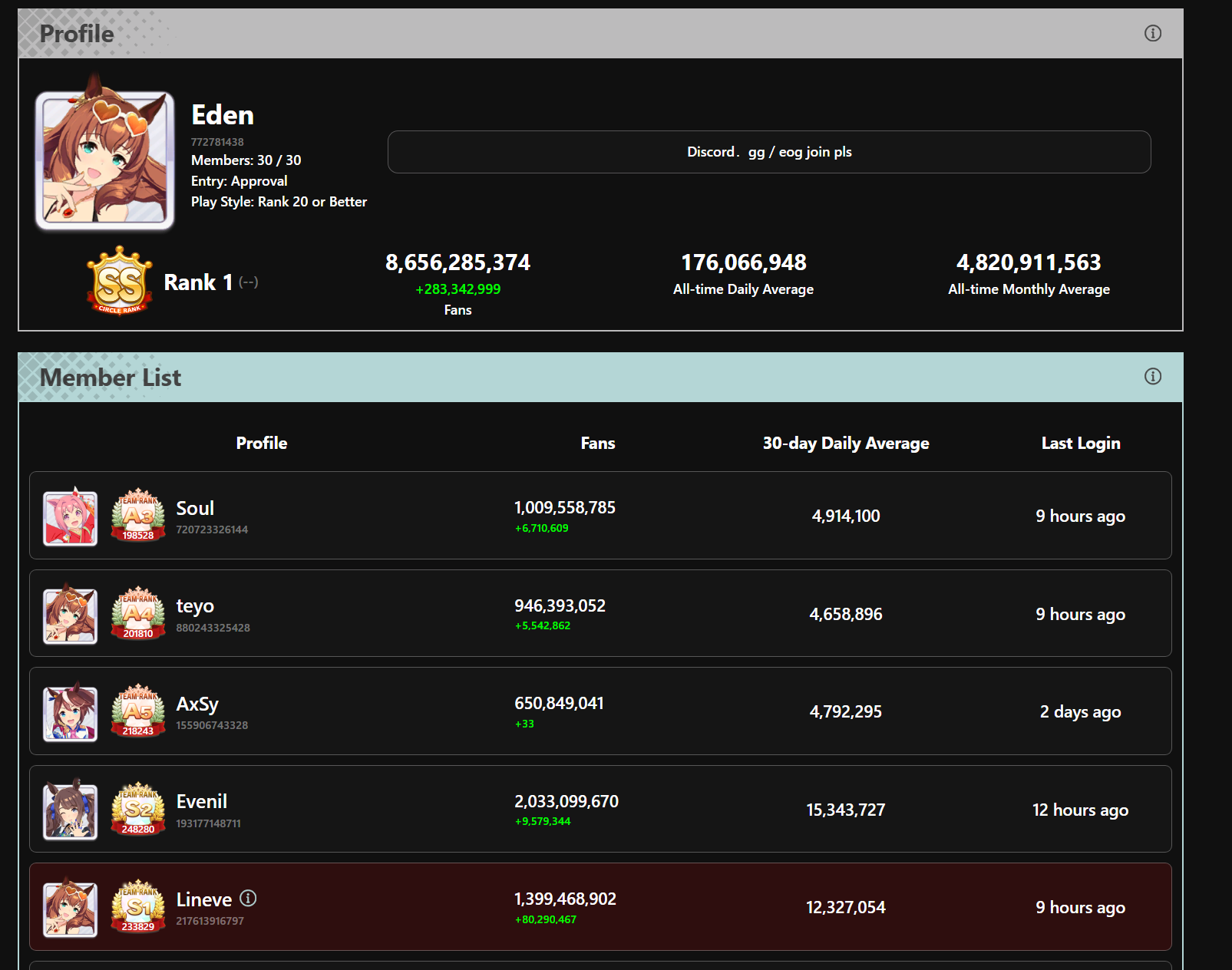Click AxSy's fan gain +33
Viewport: 1232px width, 970px height.
coord(524,724)
